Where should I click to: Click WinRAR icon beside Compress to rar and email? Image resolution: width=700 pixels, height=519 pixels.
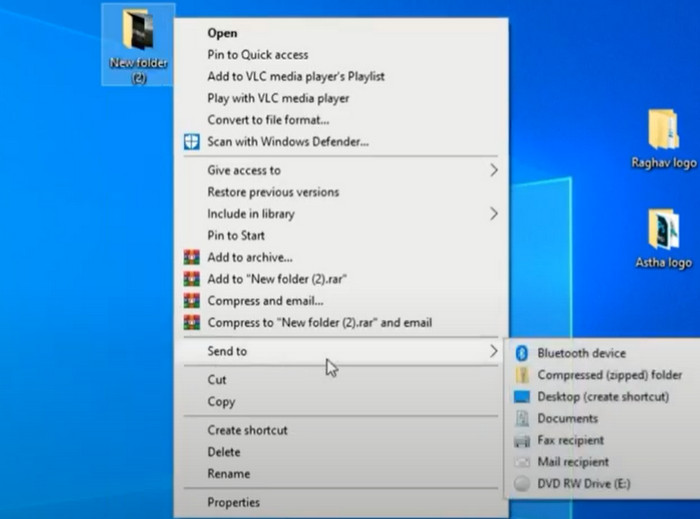pos(192,322)
